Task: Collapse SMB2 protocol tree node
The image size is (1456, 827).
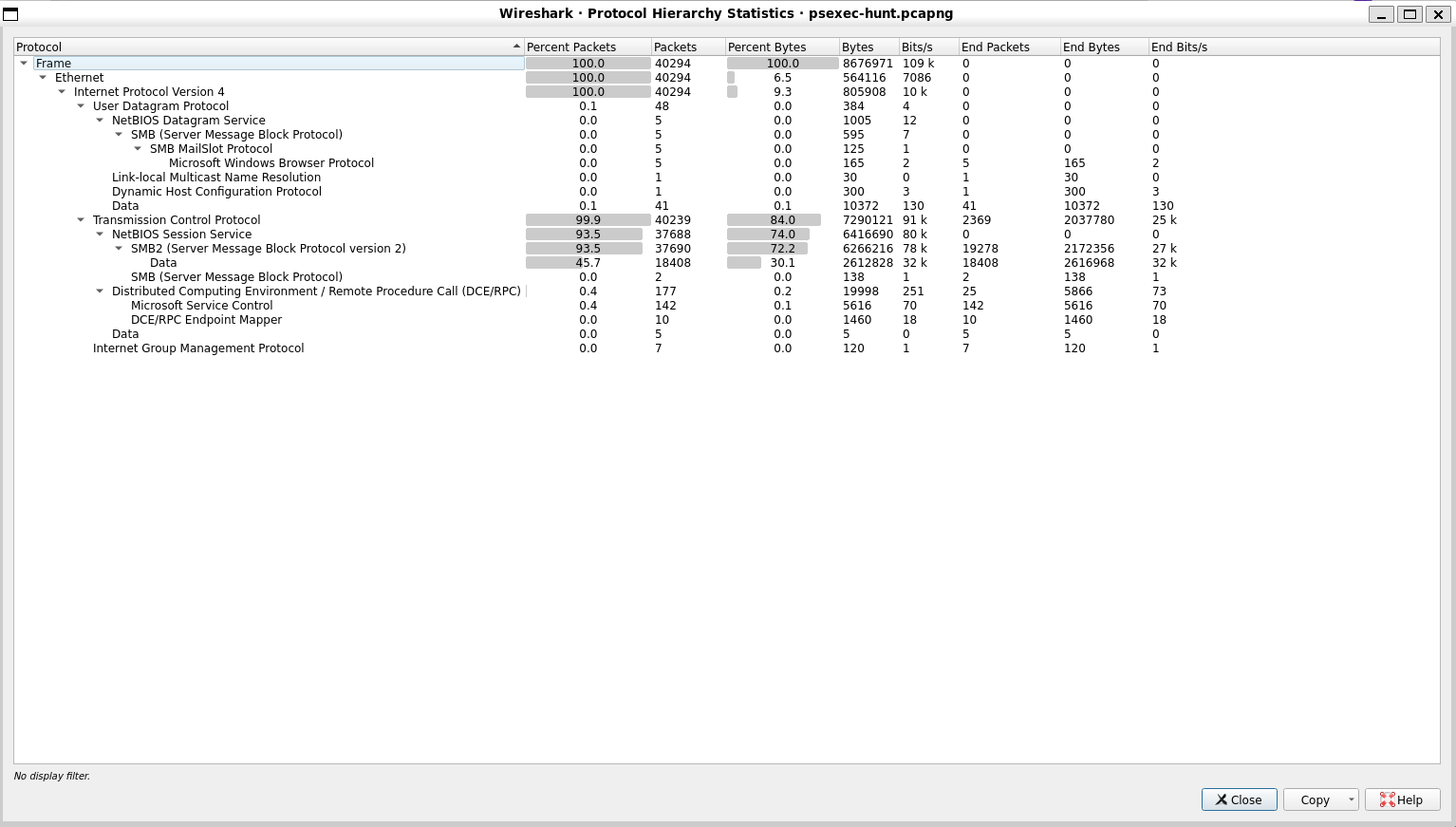Action: click(x=119, y=249)
